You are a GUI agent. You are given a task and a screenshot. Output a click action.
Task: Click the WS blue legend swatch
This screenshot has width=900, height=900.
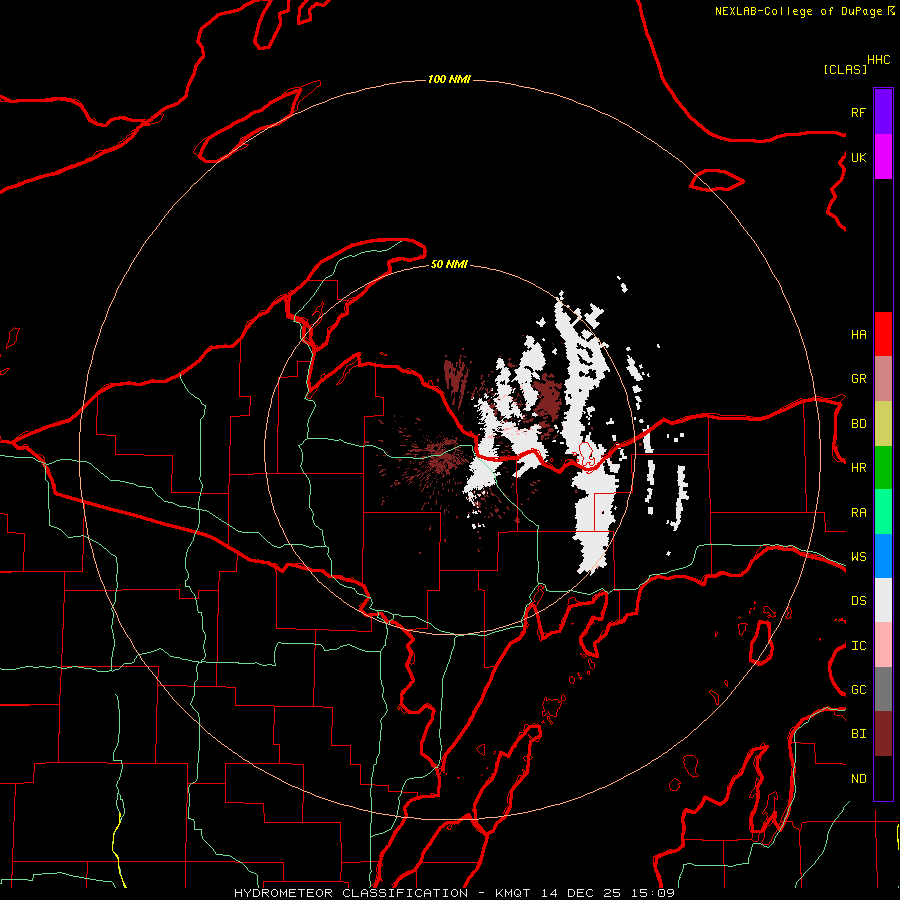pyautogui.click(x=883, y=556)
